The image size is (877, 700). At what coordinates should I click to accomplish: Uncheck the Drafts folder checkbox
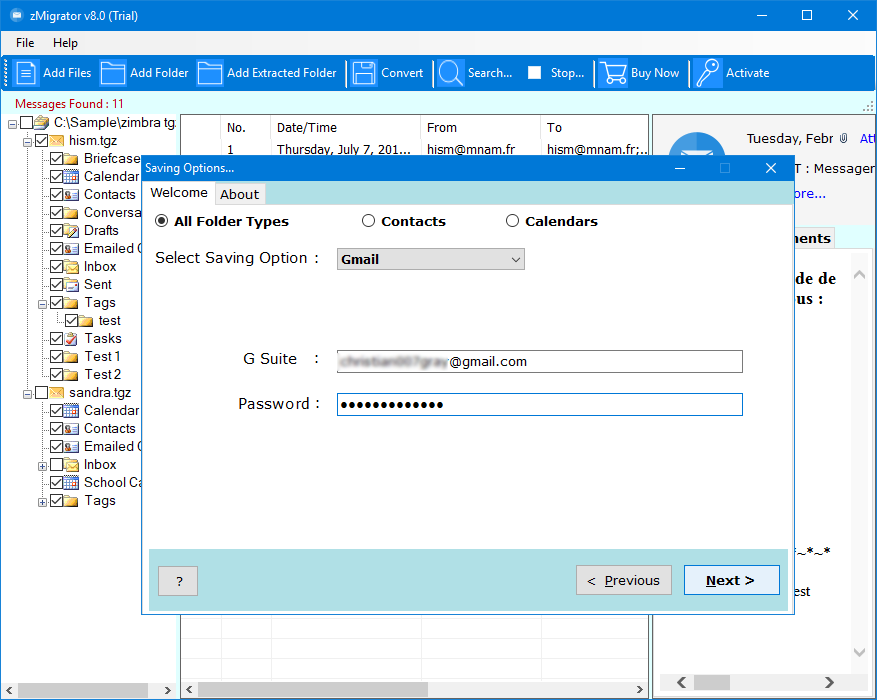(57, 231)
